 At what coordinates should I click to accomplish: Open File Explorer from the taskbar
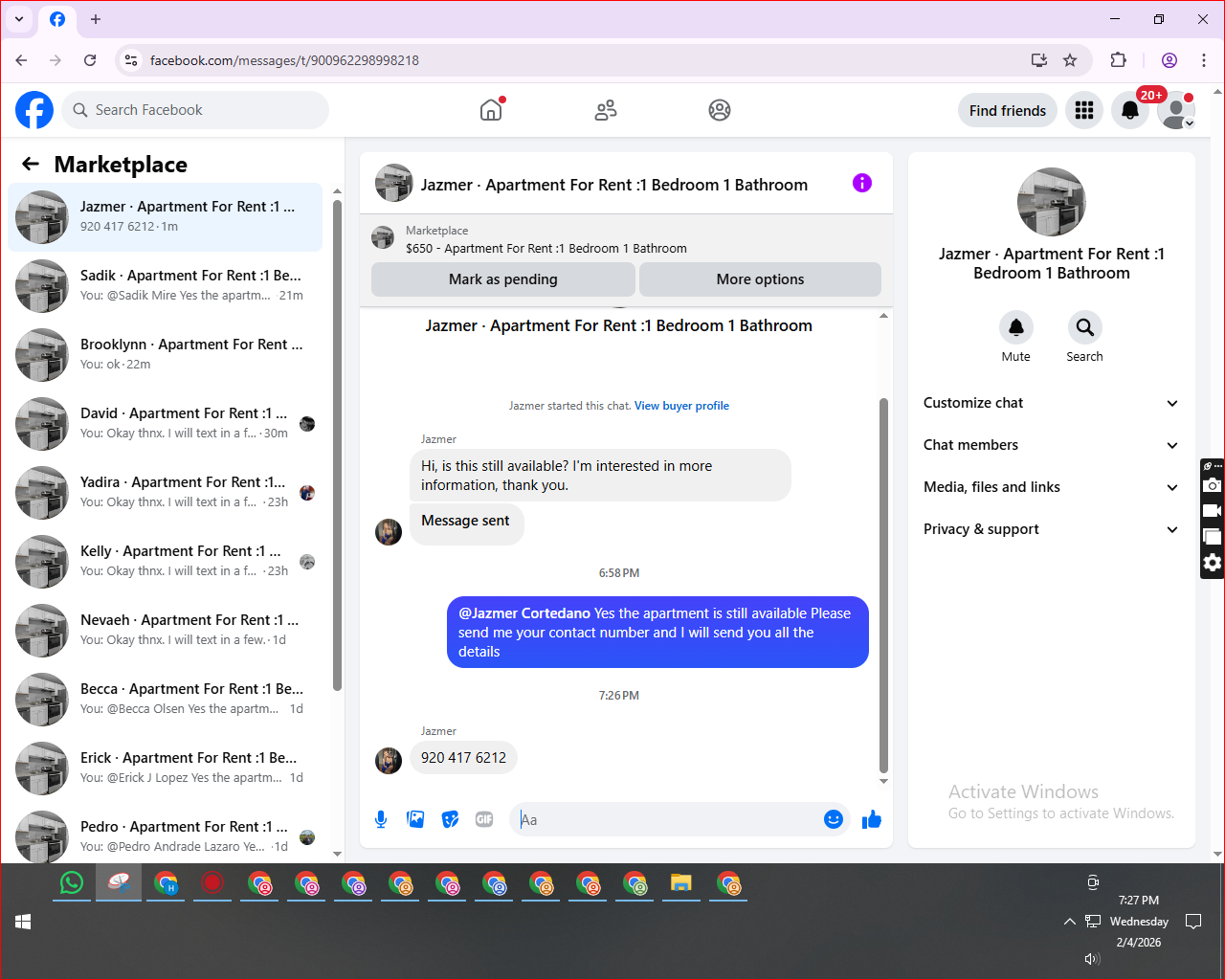pyautogui.click(x=681, y=882)
